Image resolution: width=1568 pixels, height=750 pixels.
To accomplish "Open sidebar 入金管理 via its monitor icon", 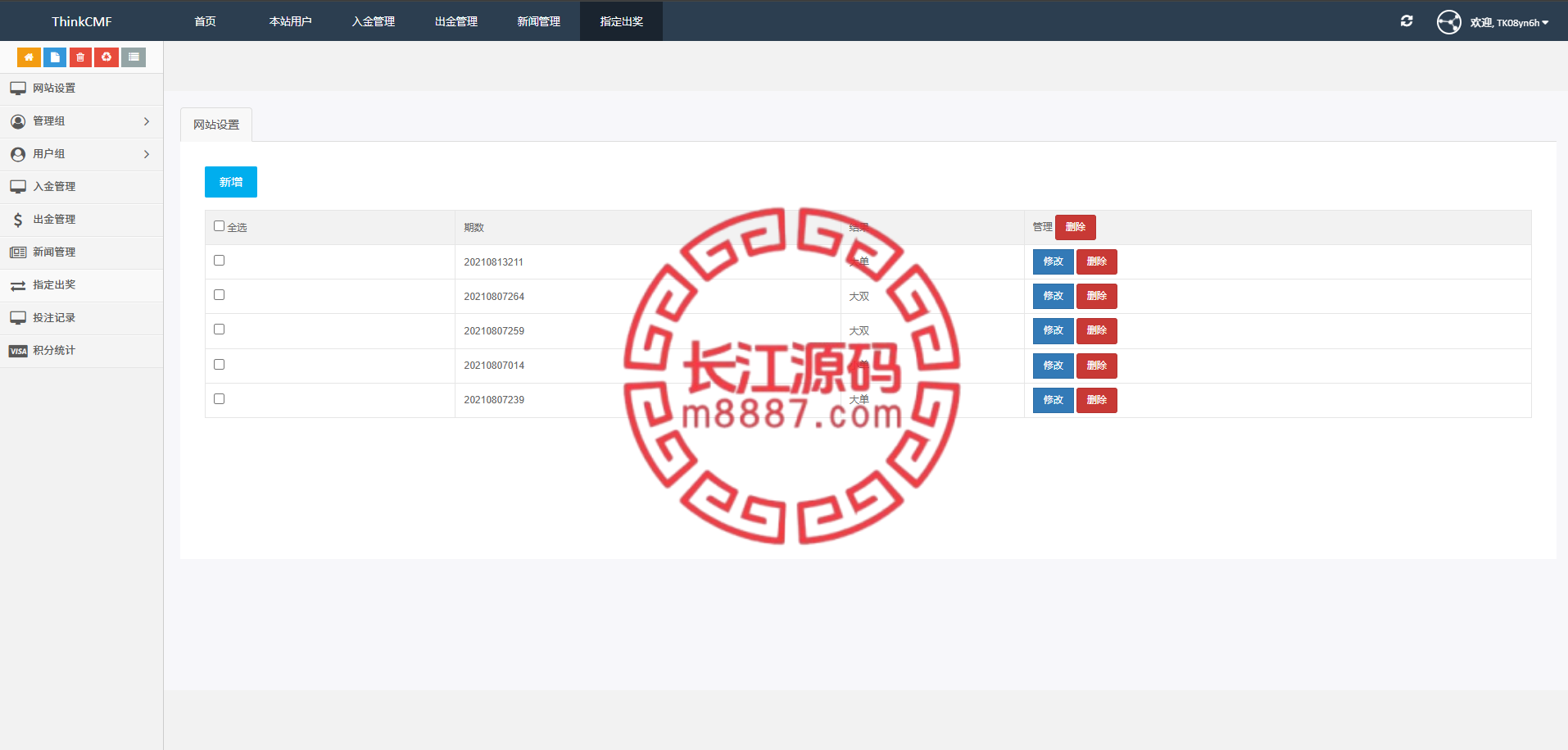I will (x=18, y=187).
